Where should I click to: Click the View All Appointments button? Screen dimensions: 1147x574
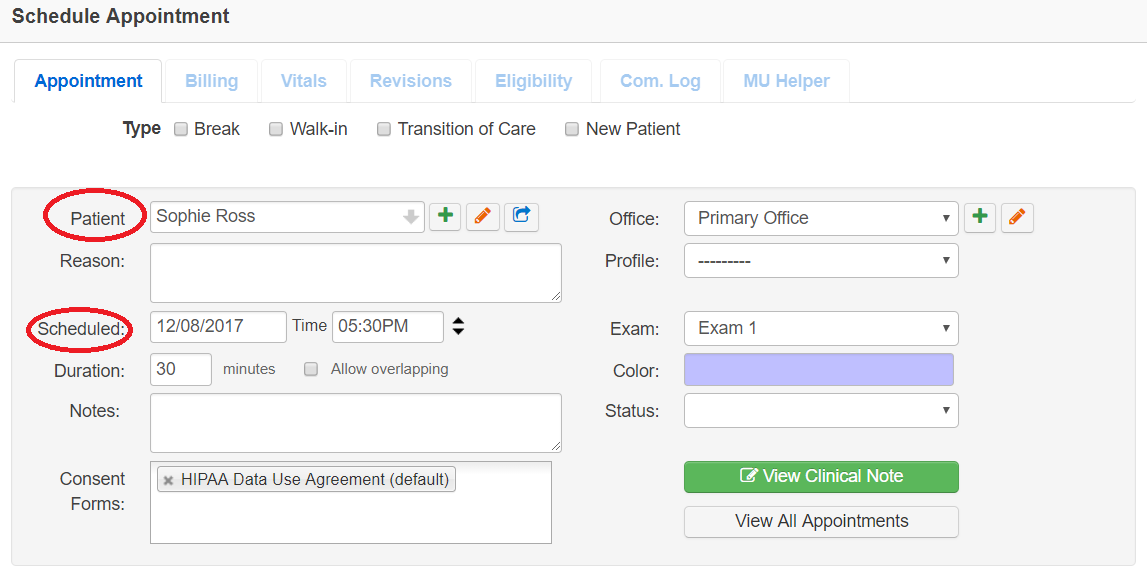(x=821, y=521)
